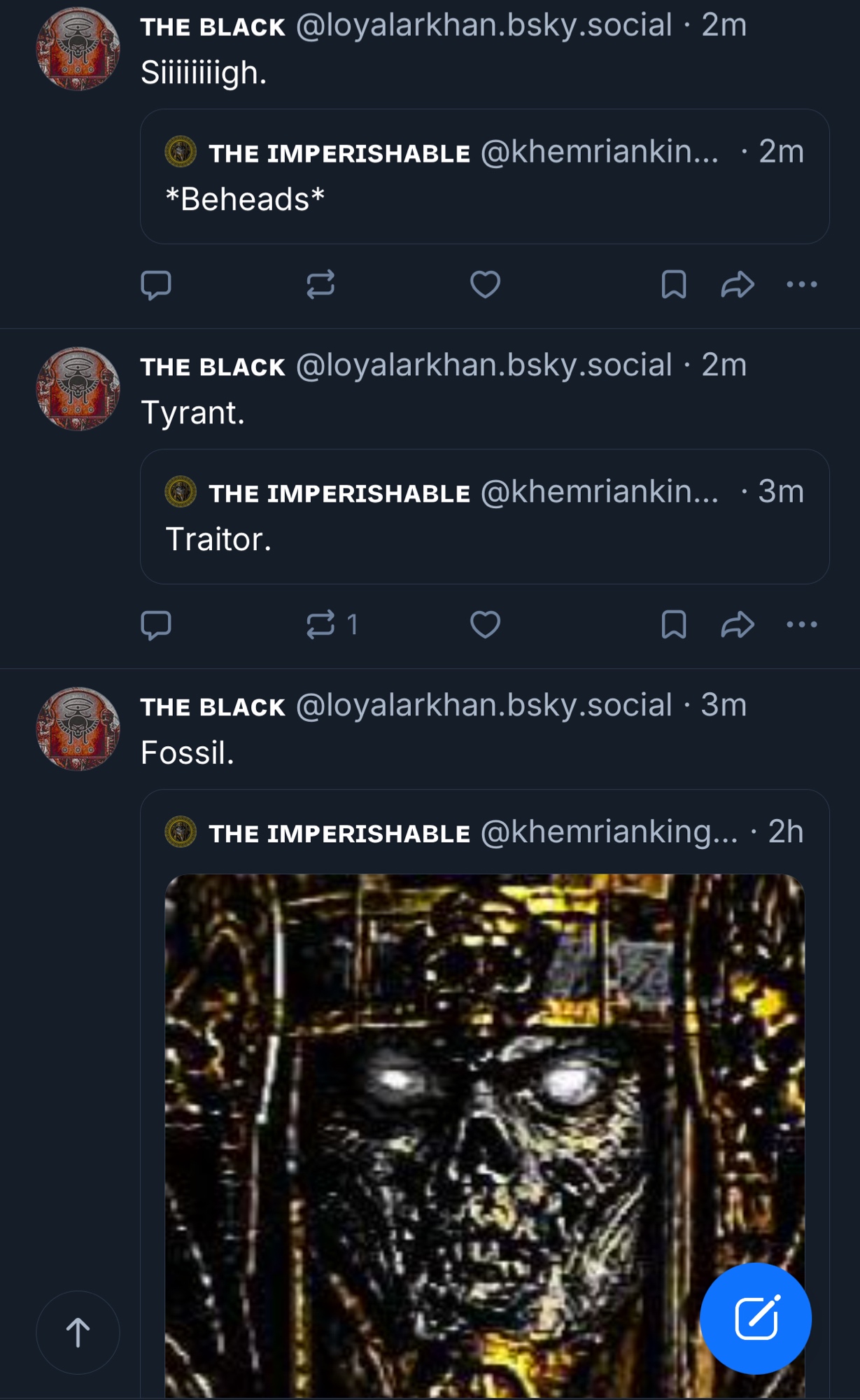Reply to the "Siiiiiiiigh." post

pos(156,285)
